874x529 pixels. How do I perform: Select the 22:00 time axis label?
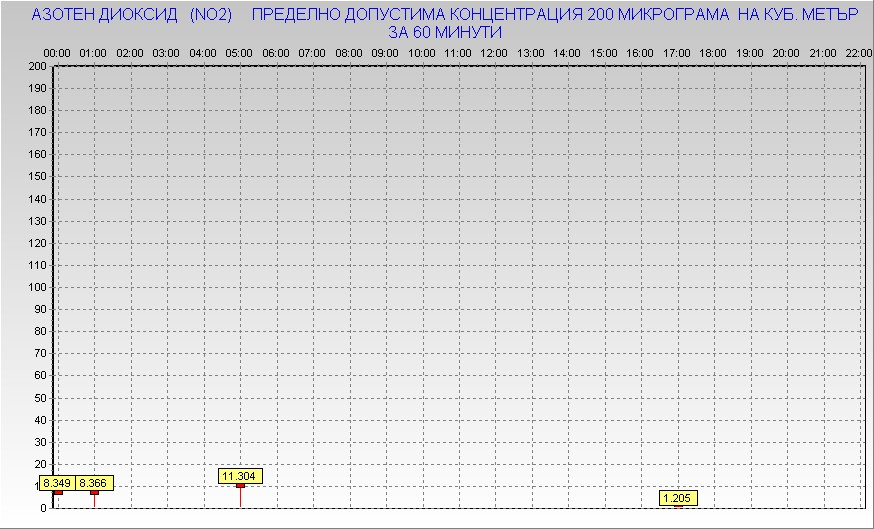(858, 52)
